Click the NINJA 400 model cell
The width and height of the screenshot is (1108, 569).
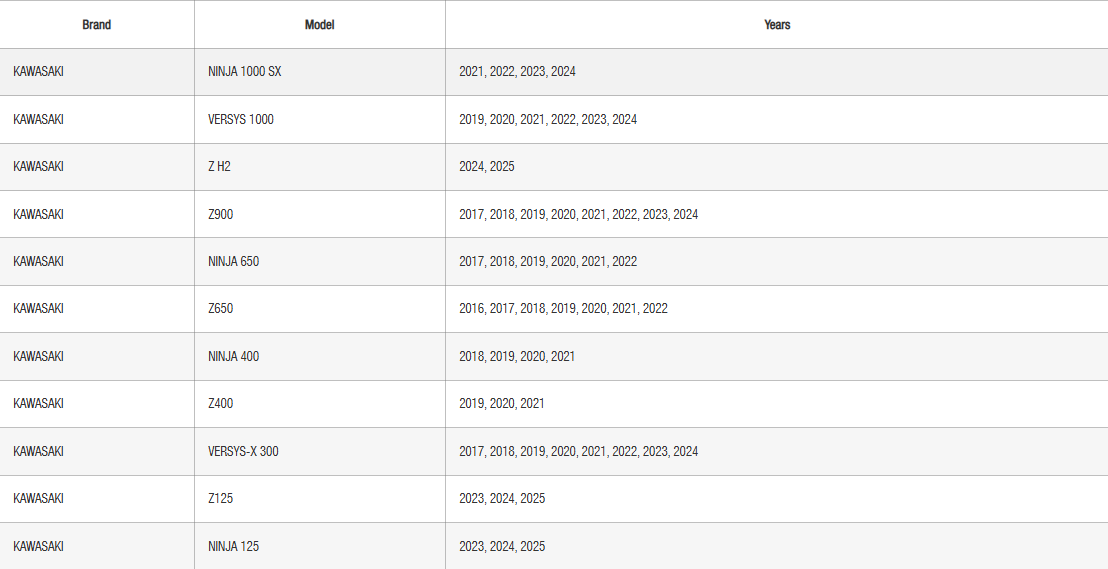(x=234, y=356)
